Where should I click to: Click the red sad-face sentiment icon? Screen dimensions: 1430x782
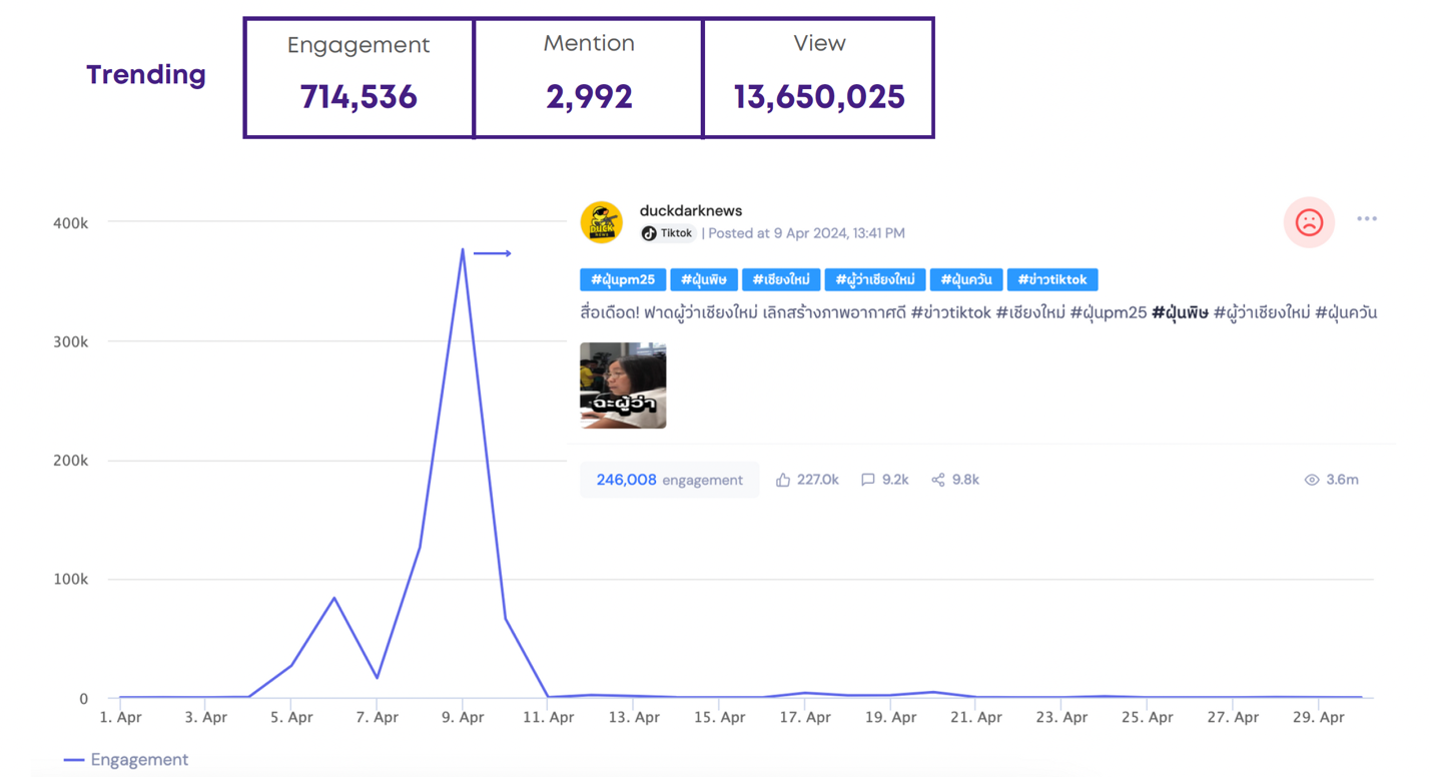tap(1308, 222)
